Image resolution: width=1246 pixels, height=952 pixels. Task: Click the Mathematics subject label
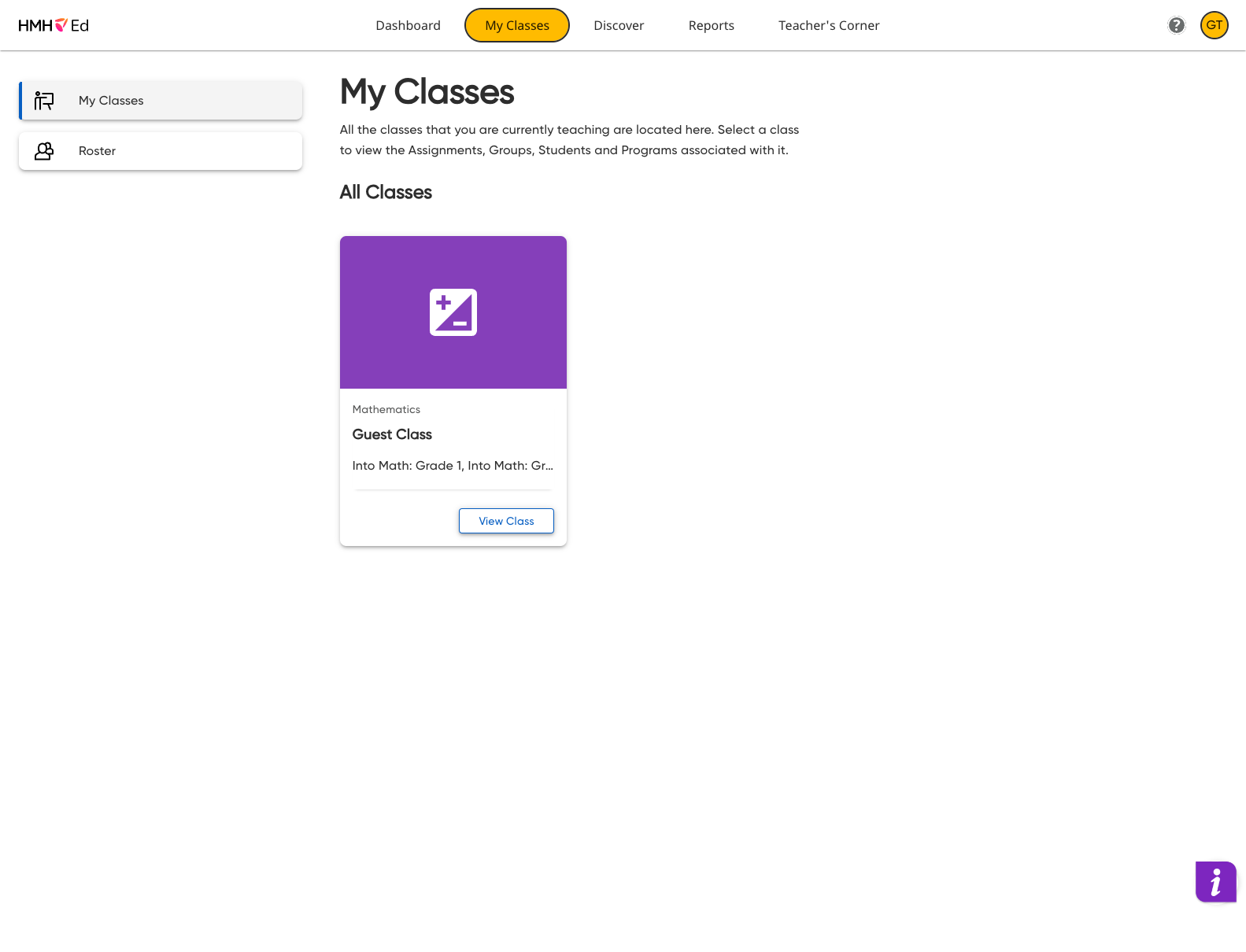(386, 409)
